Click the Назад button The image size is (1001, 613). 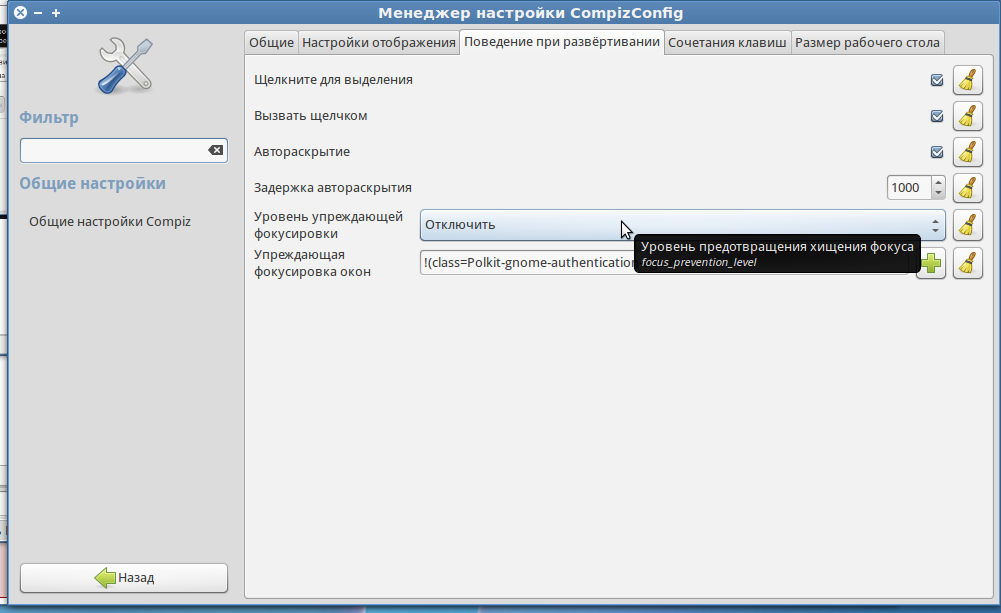point(124,578)
